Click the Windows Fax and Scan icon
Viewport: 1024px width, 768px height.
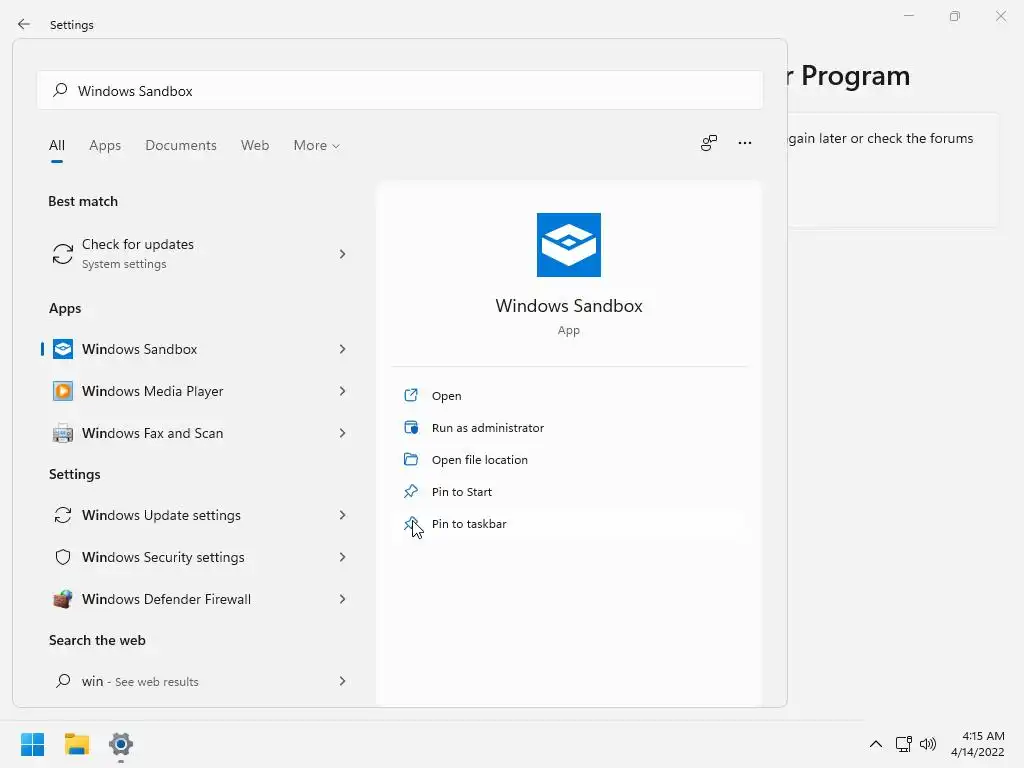63,433
